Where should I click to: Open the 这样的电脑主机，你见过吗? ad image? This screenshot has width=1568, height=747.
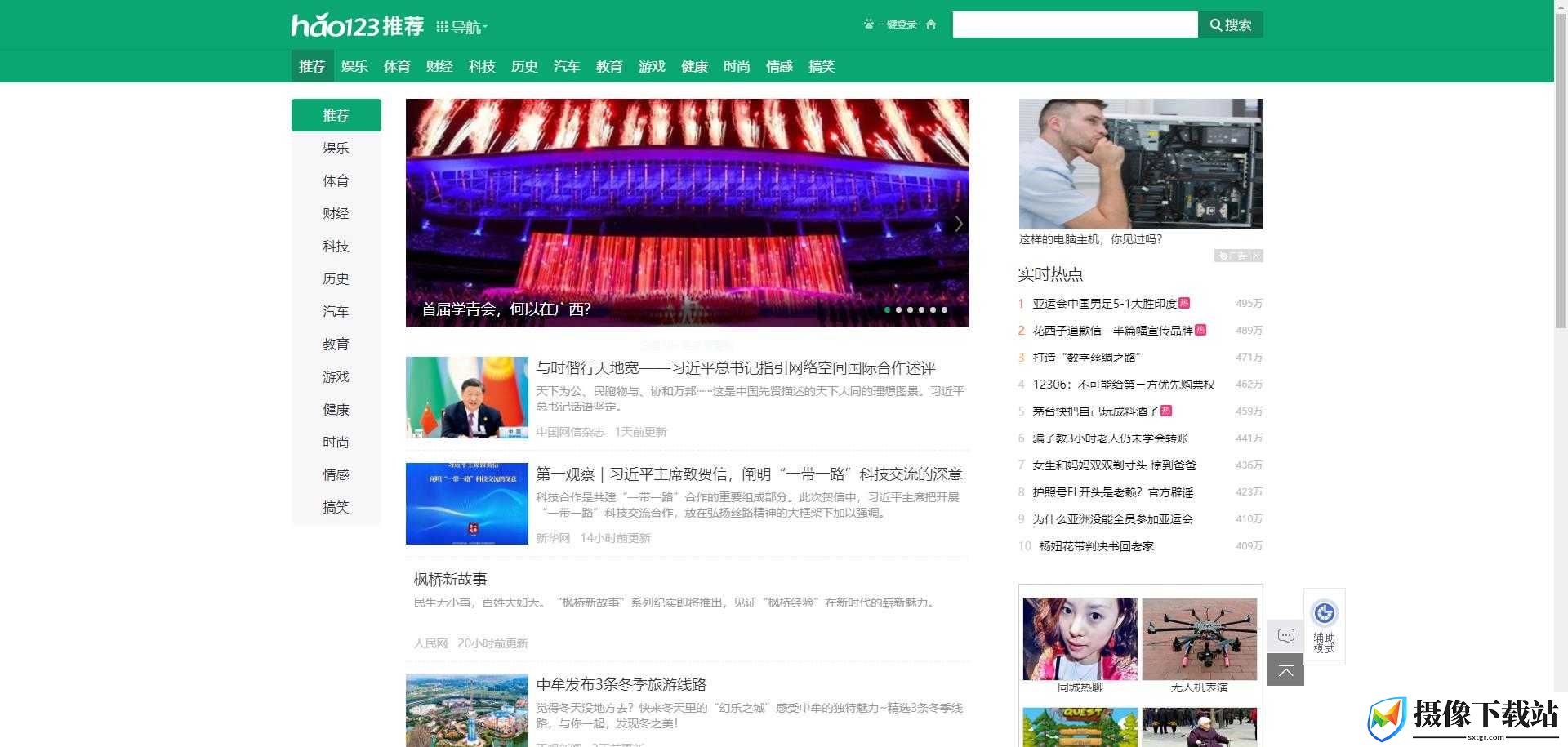(1141, 164)
